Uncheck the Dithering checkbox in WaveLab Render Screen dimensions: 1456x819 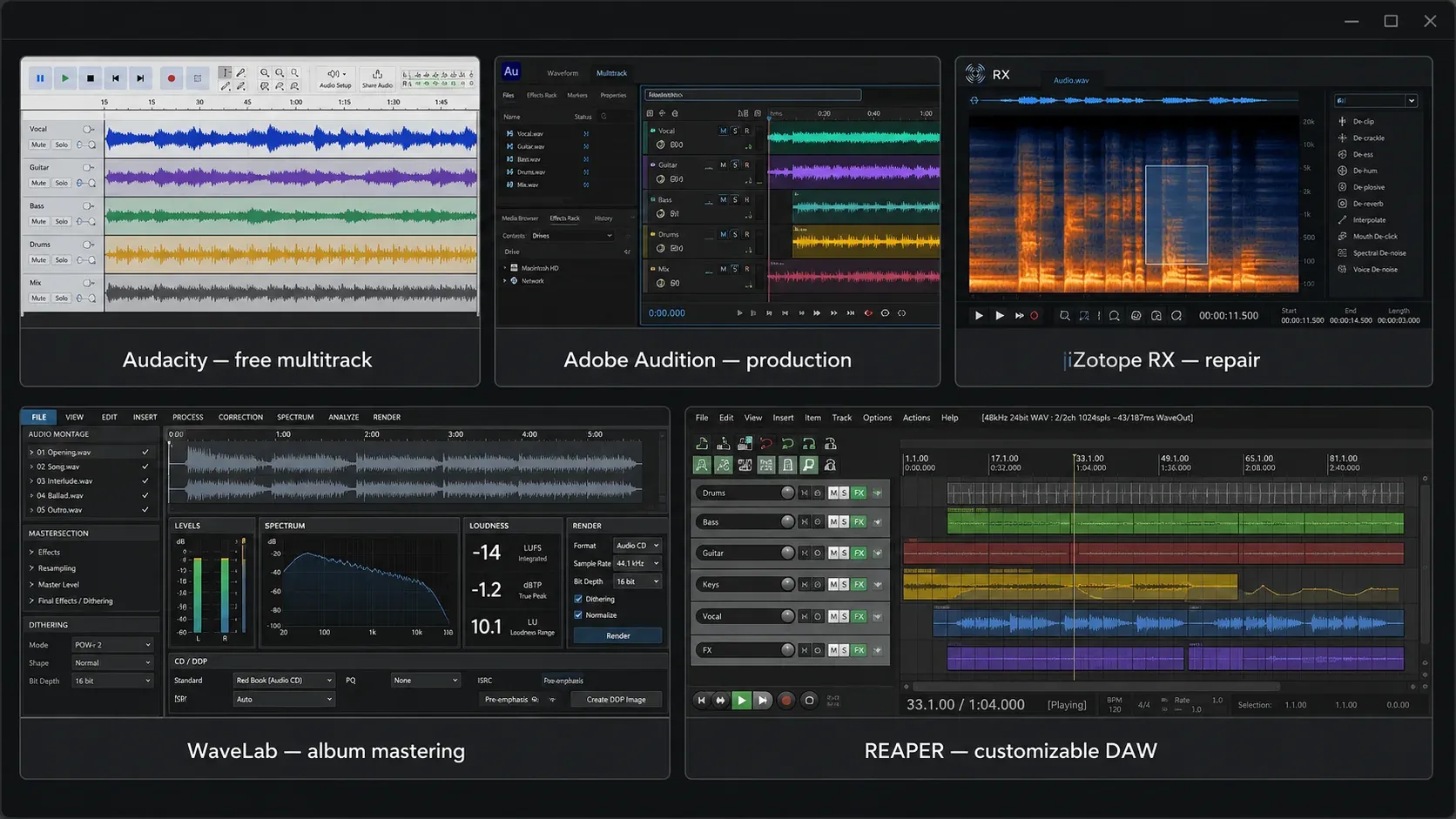pyautogui.click(x=578, y=599)
